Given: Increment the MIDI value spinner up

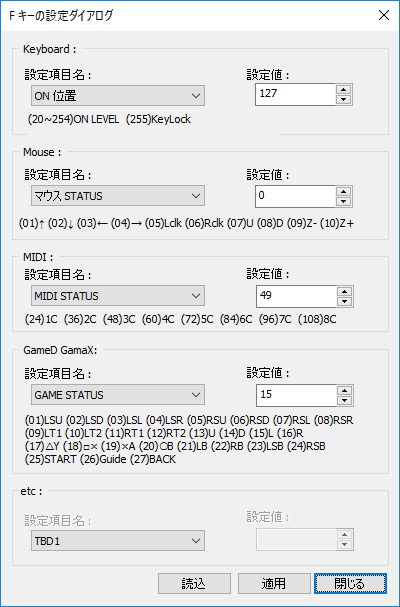Looking at the screenshot, I should pos(344,291).
